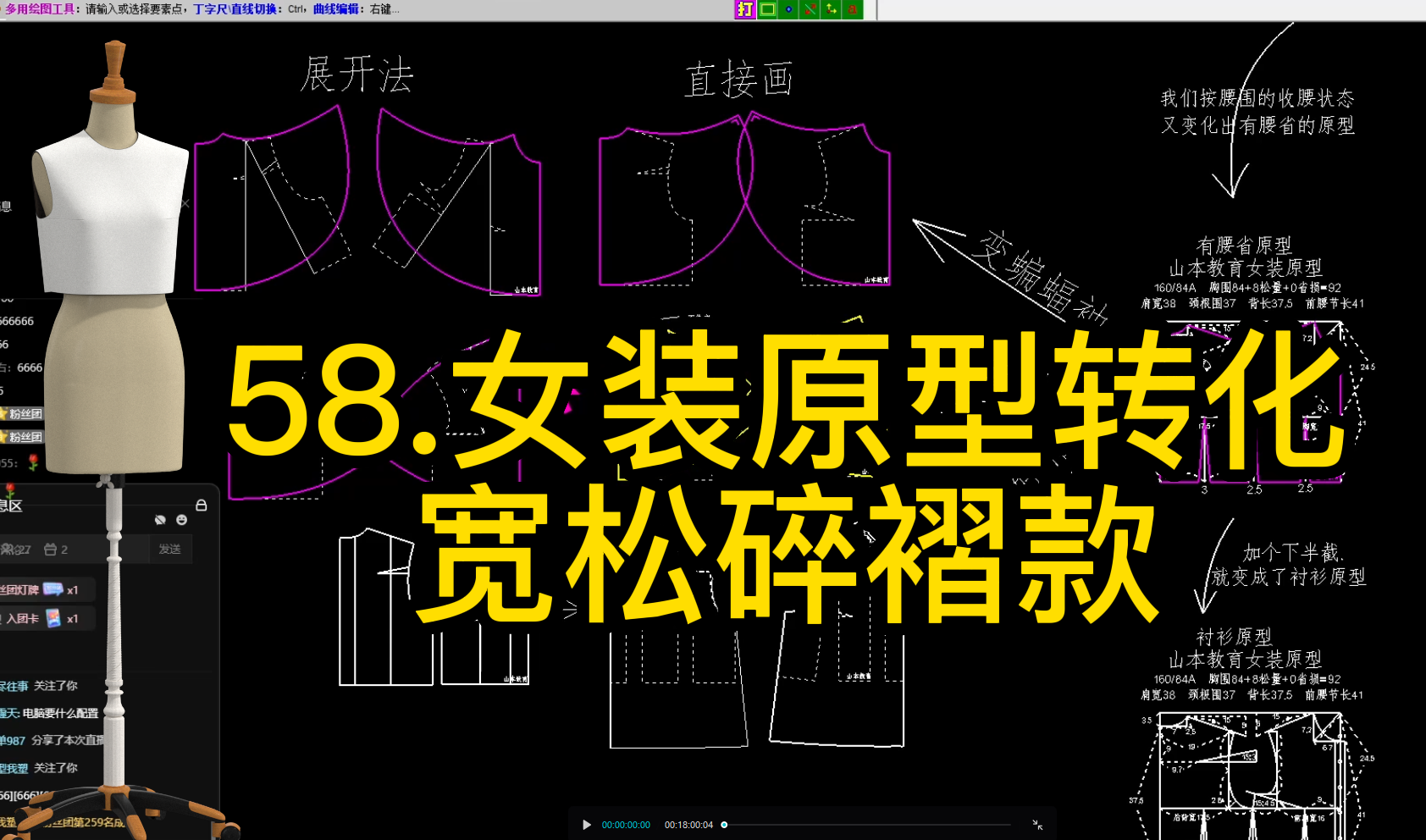Open the emoji smiley picker
This screenshot has width=1426, height=840.
click(x=181, y=520)
